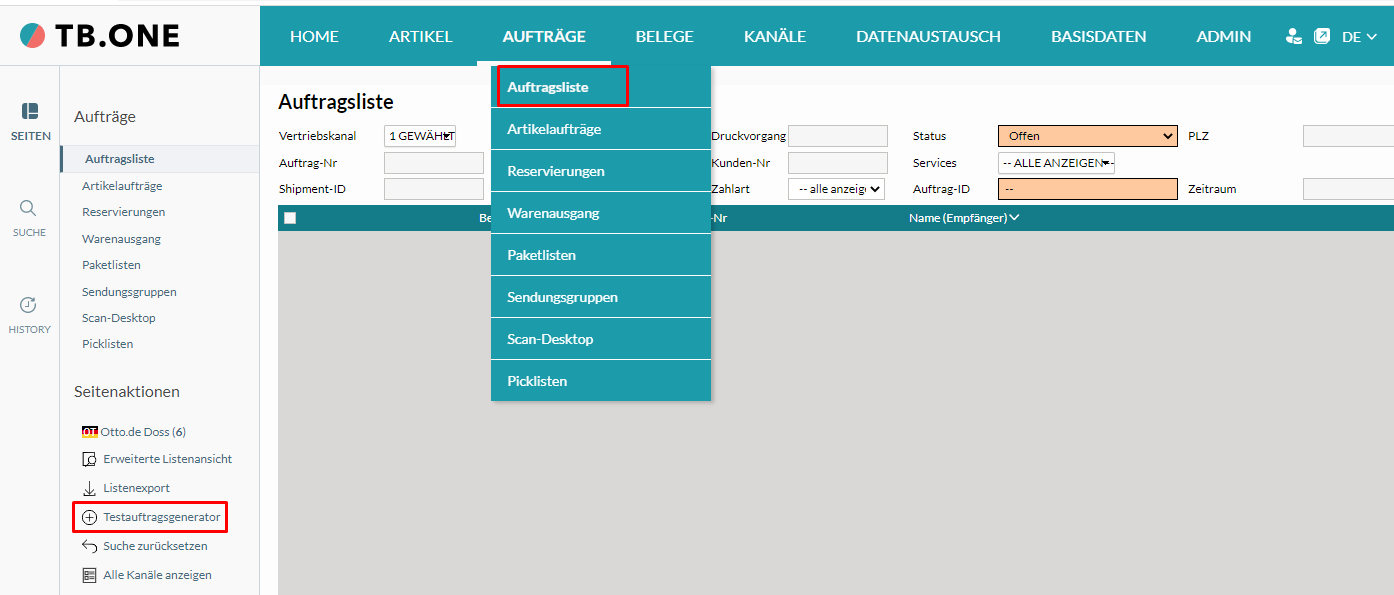Screen dimensions: 1394x595
Task: Click the Testauftragsgenerator plus icon
Action: click(89, 517)
